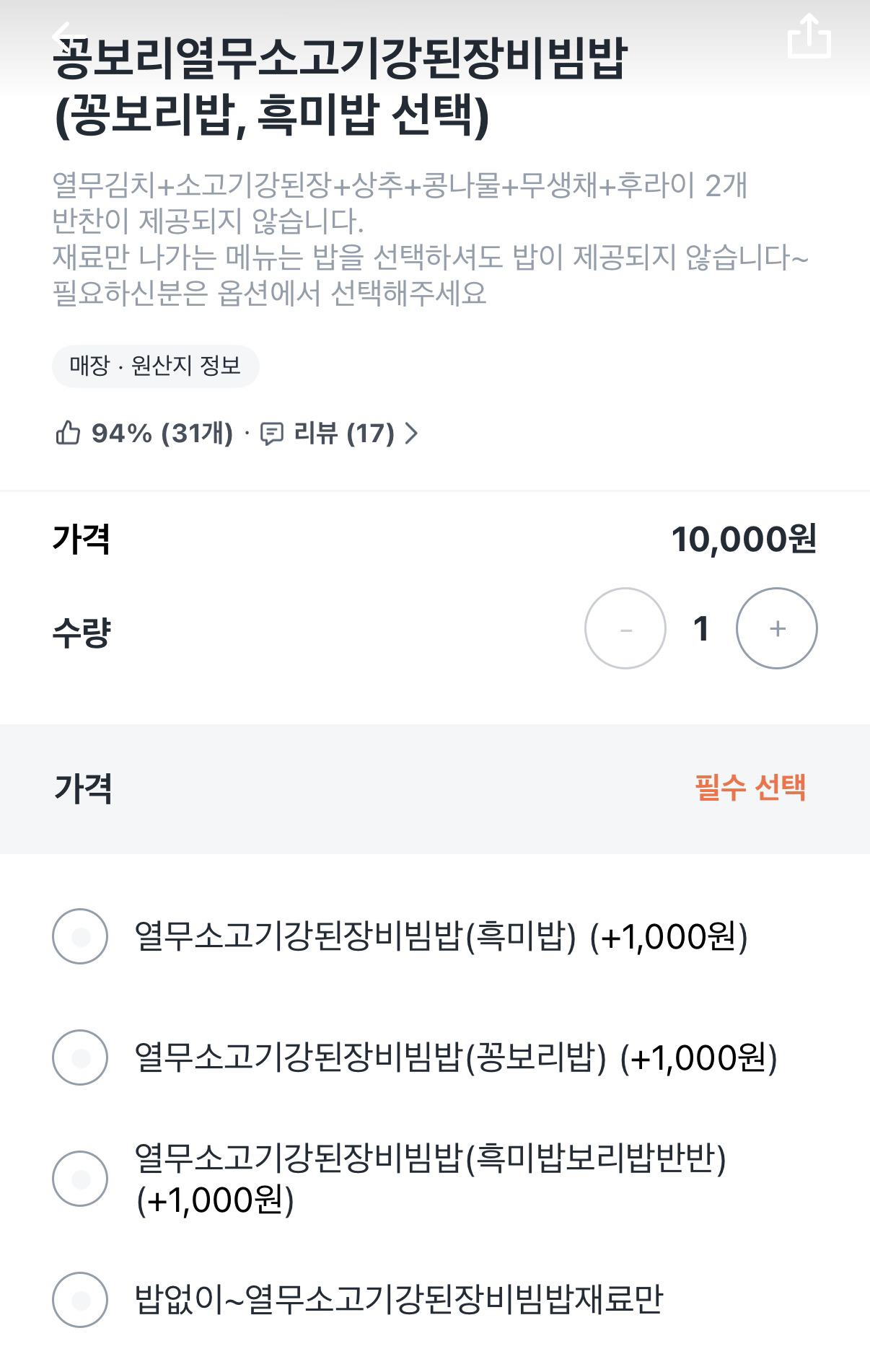
Task: Click the orange 필수 선택 label
Action: point(750,788)
